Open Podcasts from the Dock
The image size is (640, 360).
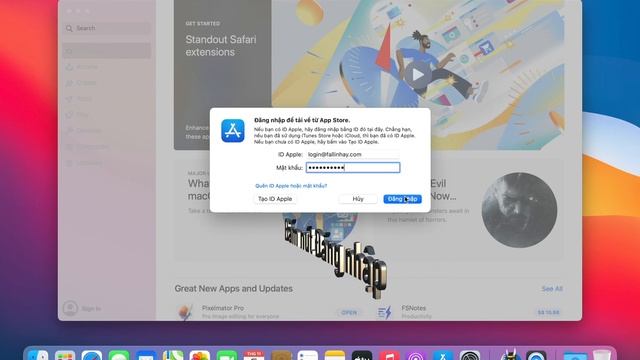coord(416,356)
